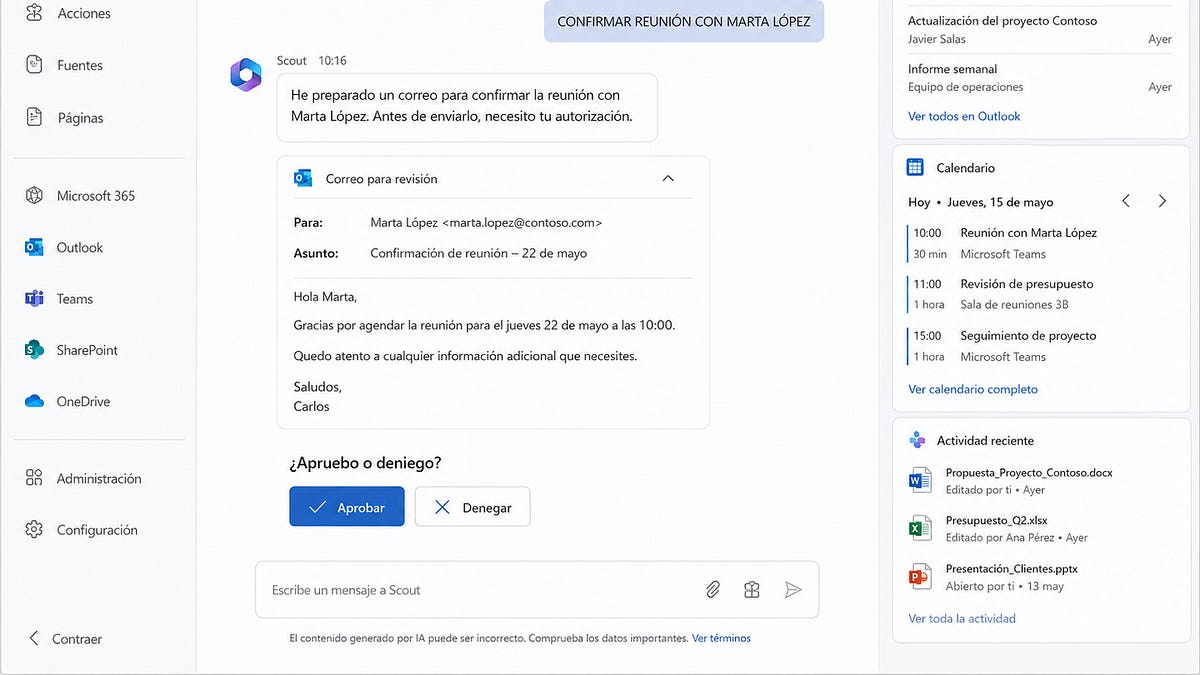Open the SharePoint app icon
The image size is (1200, 675).
click(35, 350)
